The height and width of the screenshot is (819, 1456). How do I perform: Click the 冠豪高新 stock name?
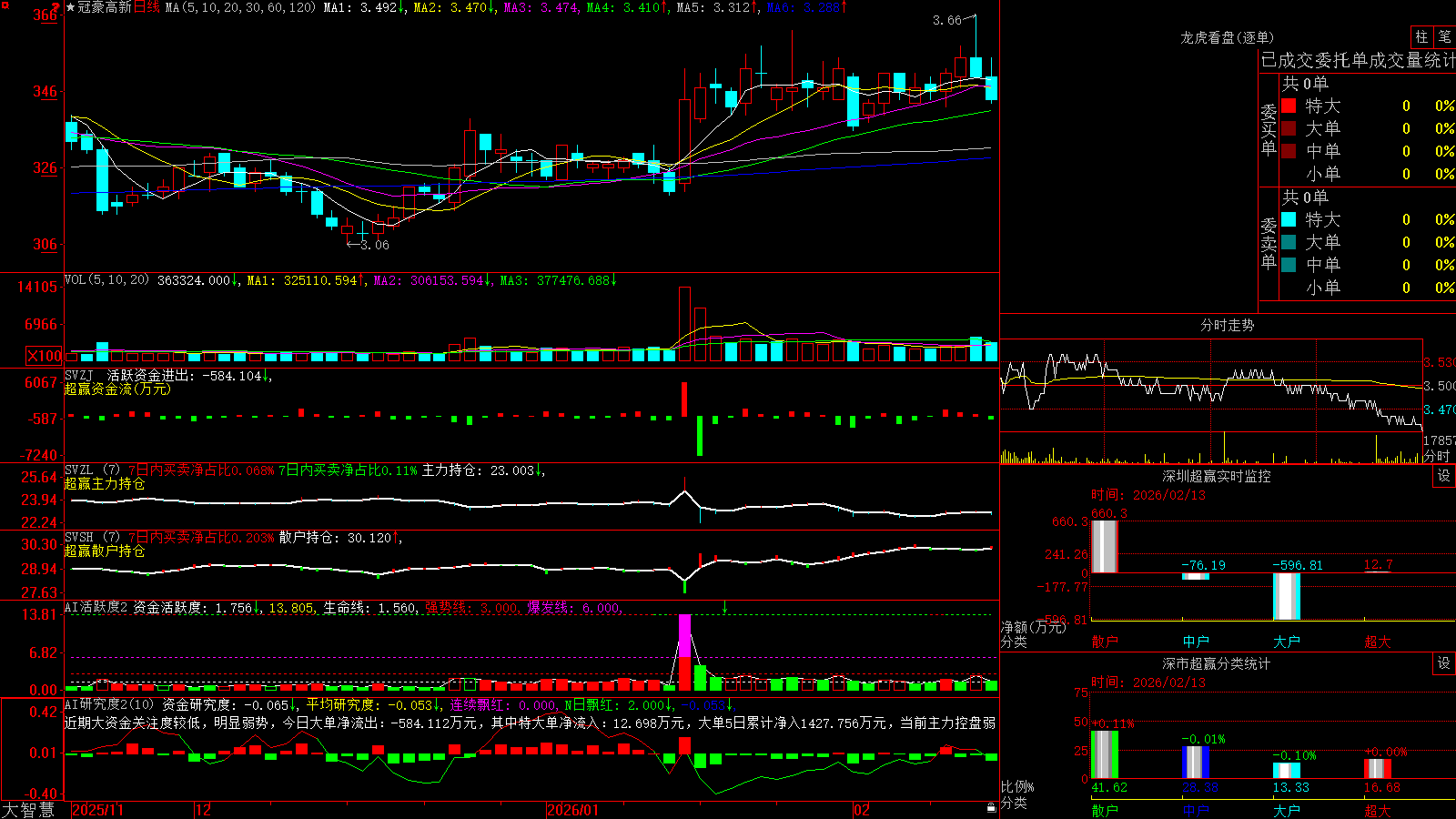[105, 7]
